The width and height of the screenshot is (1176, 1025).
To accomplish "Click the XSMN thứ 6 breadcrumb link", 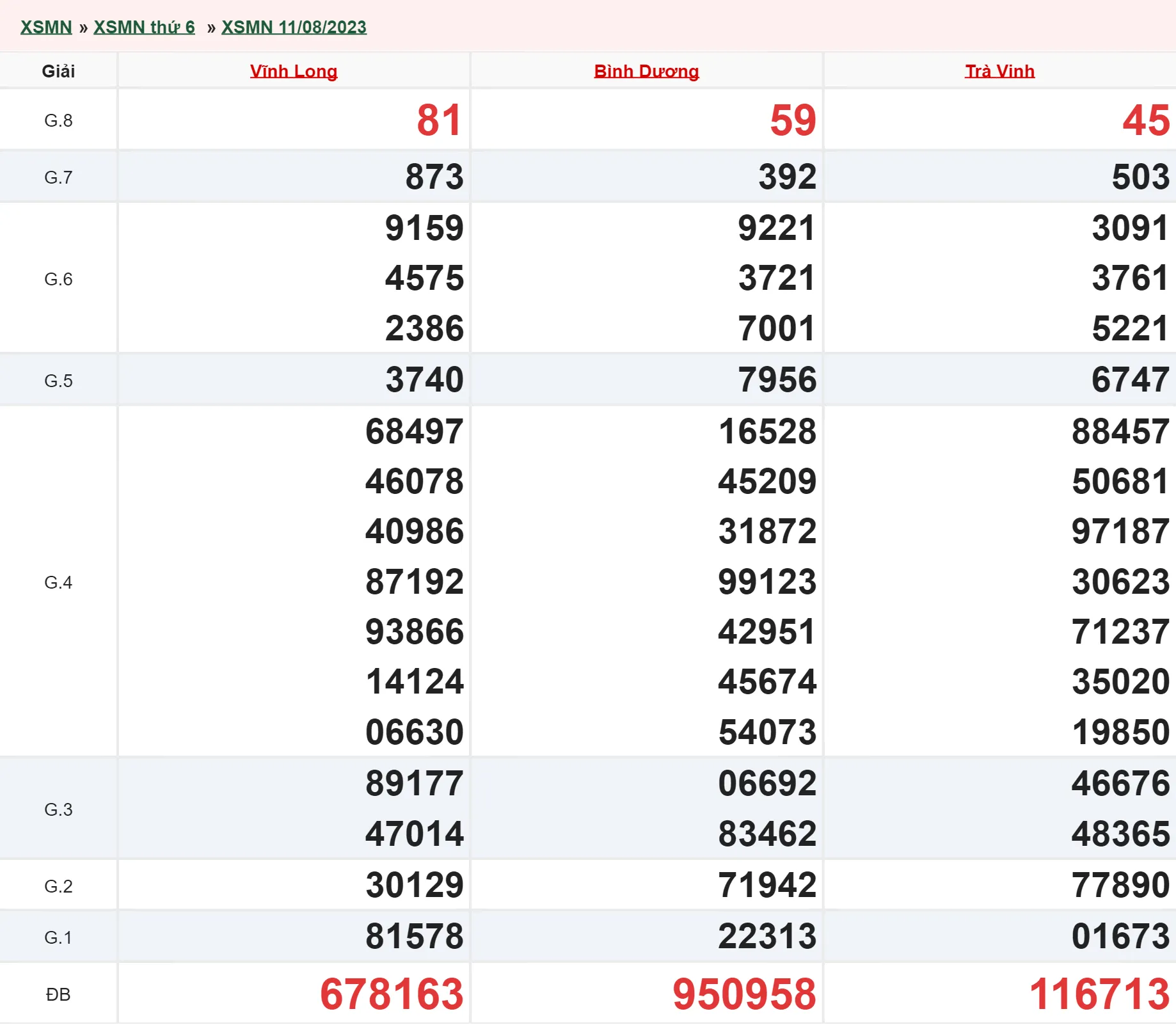I will click(144, 28).
